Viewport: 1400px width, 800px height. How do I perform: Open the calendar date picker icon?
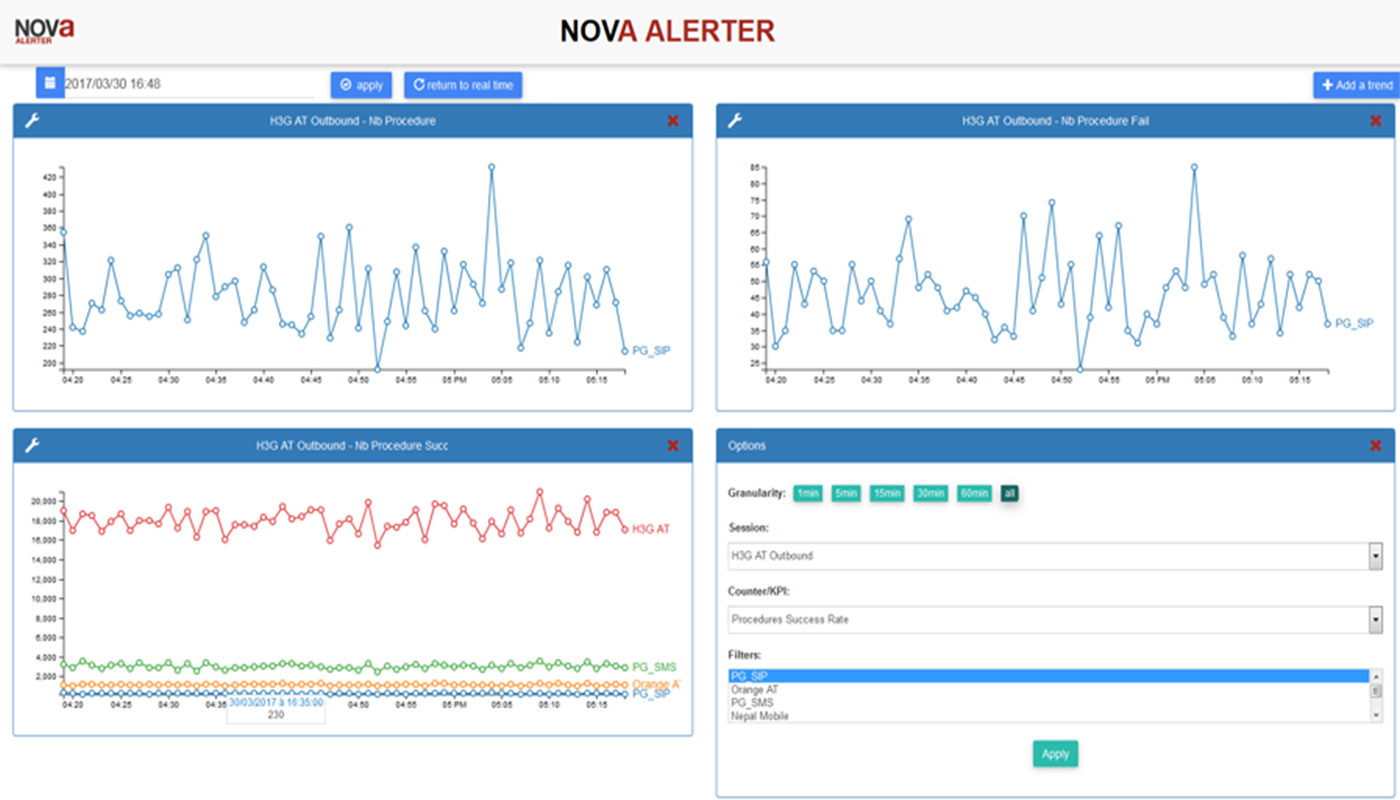click(x=50, y=84)
